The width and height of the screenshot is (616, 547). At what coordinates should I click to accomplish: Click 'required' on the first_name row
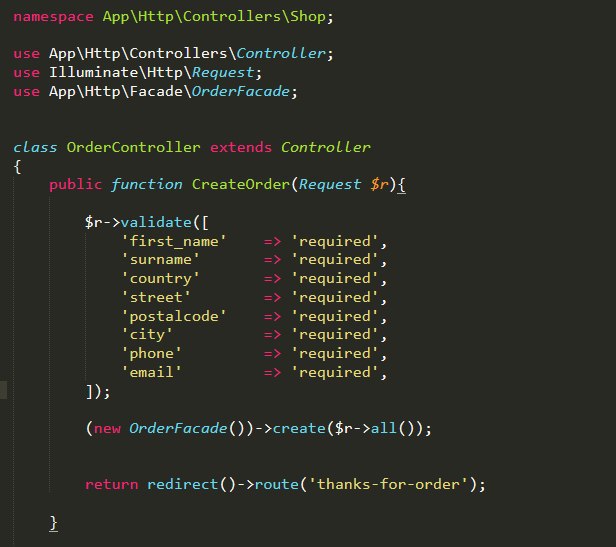click(x=335, y=241)
